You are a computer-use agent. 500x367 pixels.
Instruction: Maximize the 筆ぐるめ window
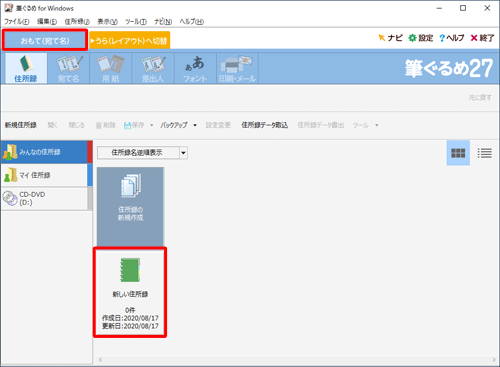463,8
